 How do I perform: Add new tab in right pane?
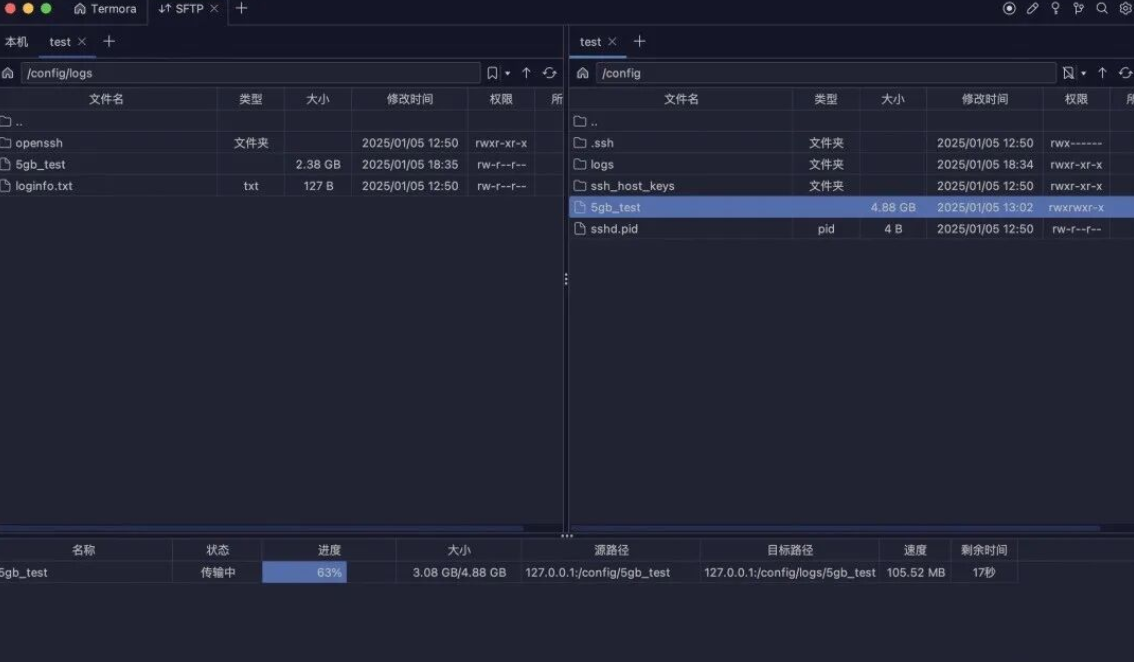(639, 42)
